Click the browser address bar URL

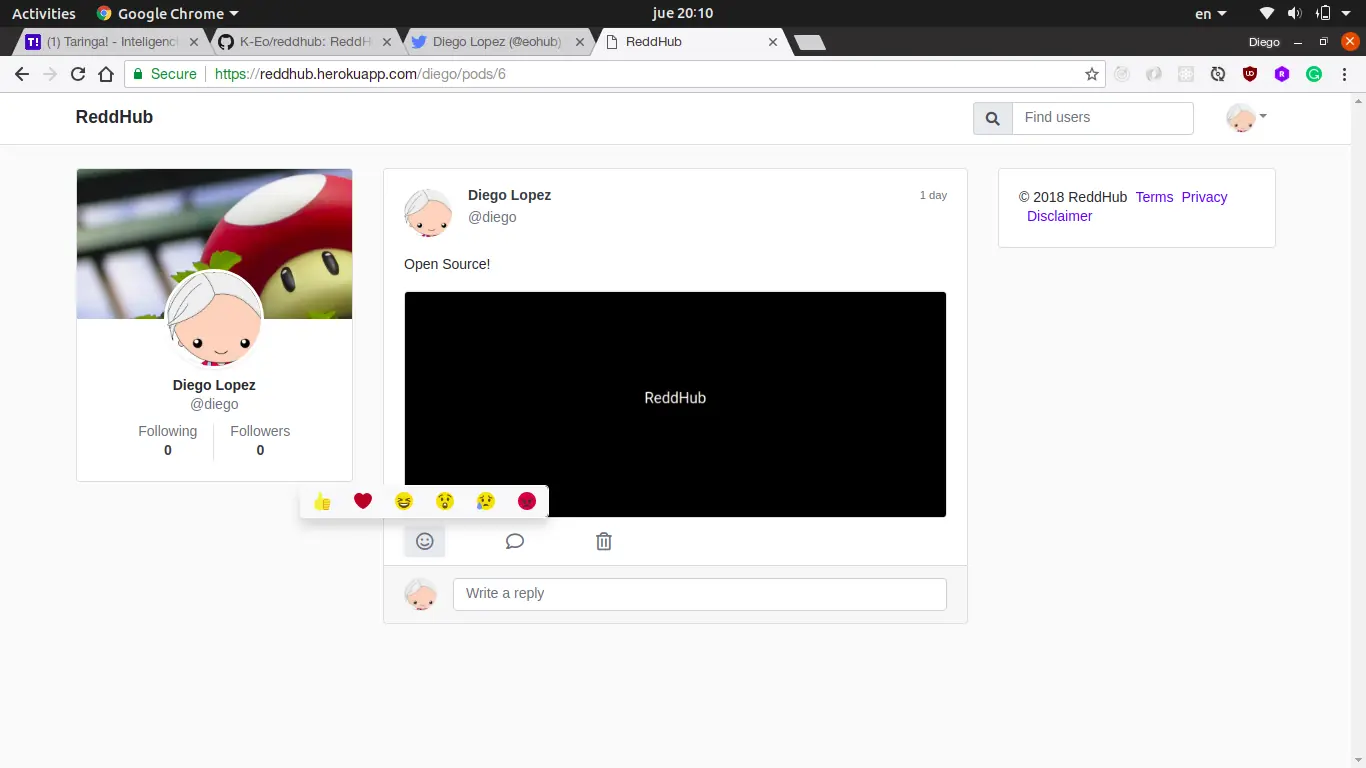[360, 74]
